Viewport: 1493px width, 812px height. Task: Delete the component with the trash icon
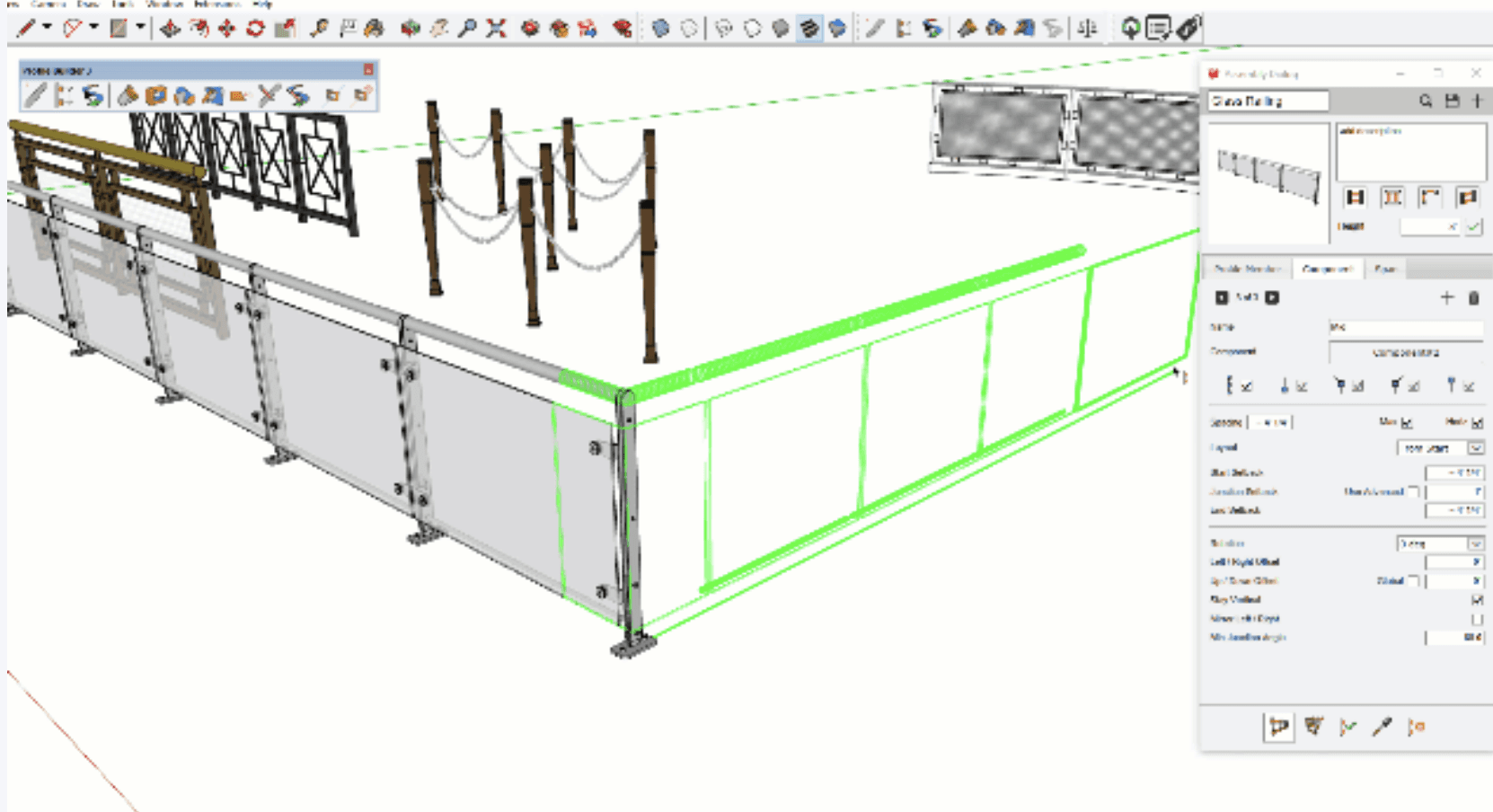pyautogui.click(x=1473, y=298)
